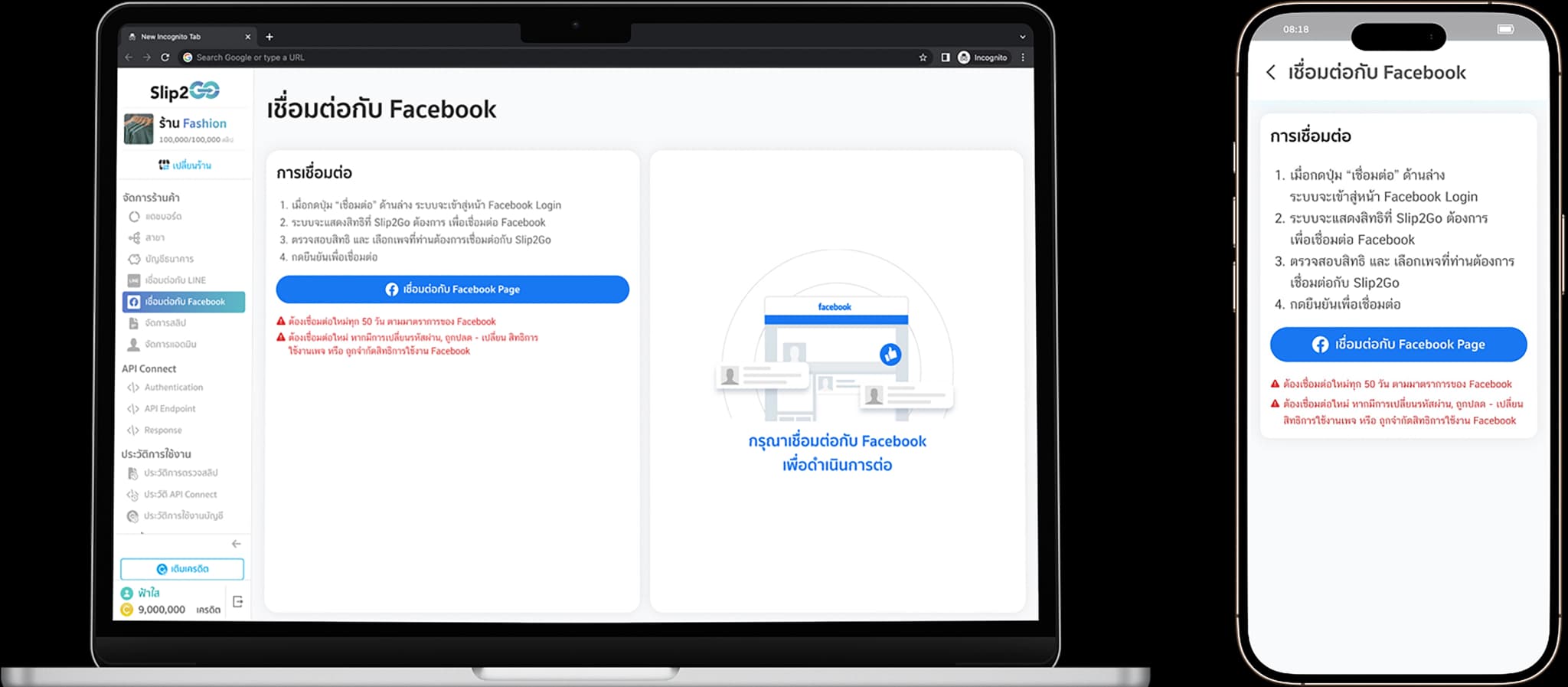Go to จัดการสลิป in the sidebar
Viewport: 1568px width, 687px height.
click(x=165, y=323)
